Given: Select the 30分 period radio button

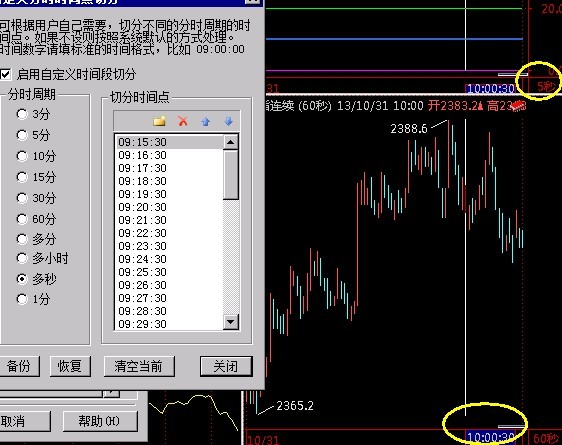Looking at the screenshot, I should 22,198.
